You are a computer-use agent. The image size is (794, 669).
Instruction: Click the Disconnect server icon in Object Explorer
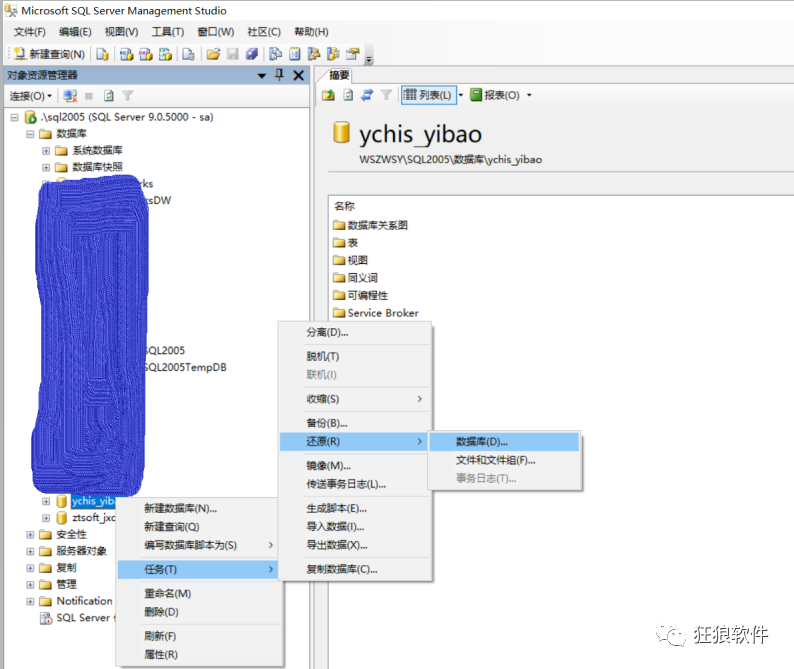click(70, 96)
